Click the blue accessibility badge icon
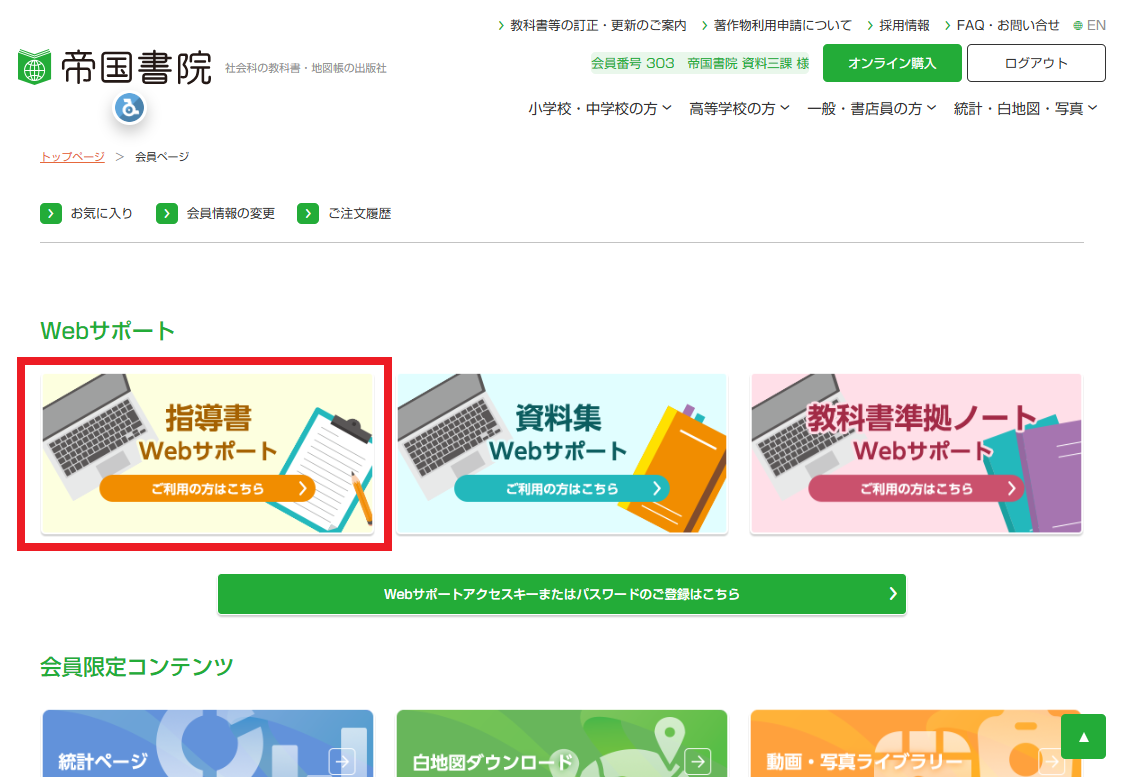The height and width of the screenshot is (777, 1124). click(x=129, y=106)
